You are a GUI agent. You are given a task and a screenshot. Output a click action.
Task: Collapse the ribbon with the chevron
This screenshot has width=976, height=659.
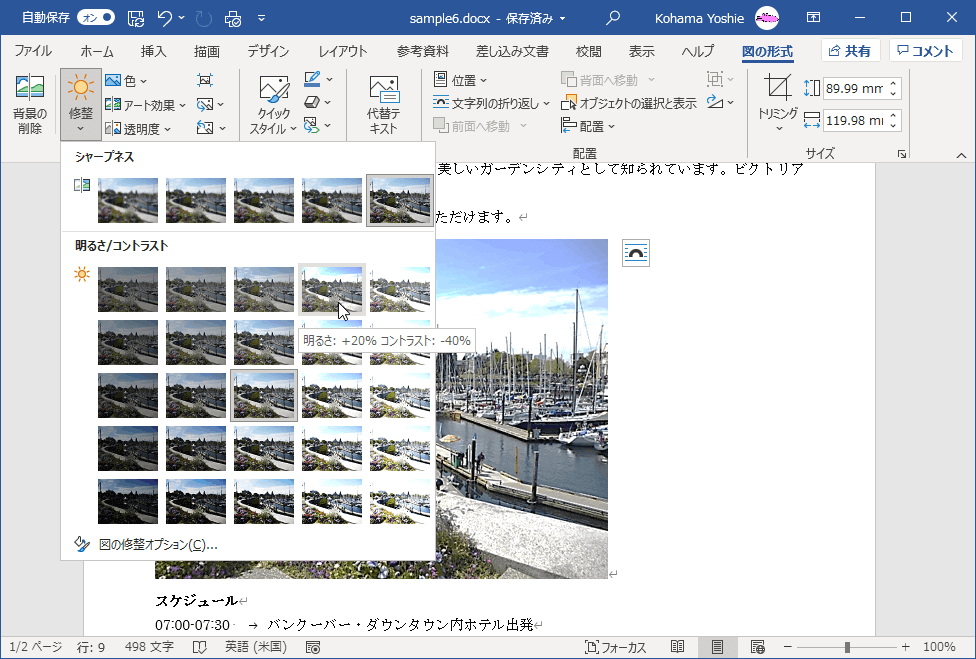point(961,155)
